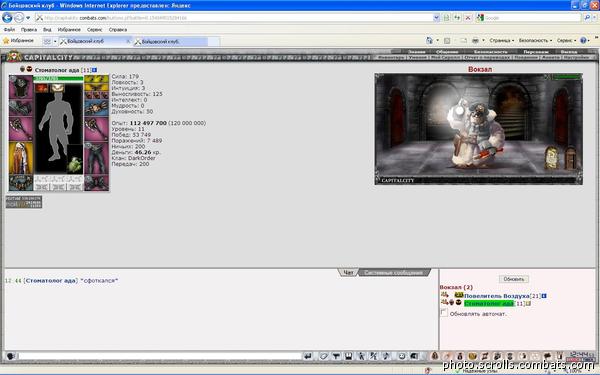Click the chat send arrow icon

(308, 356)
